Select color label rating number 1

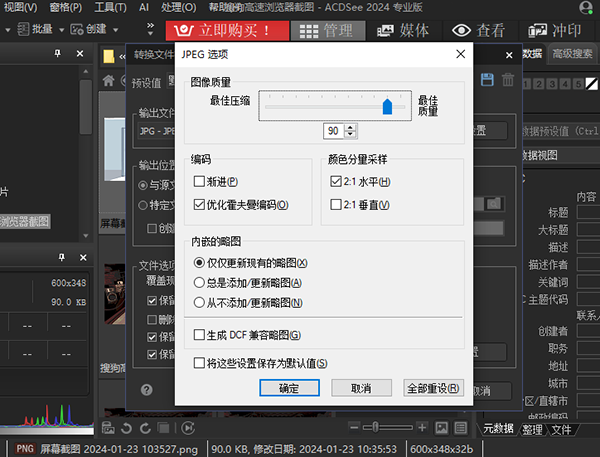click(x=527, y=84)
